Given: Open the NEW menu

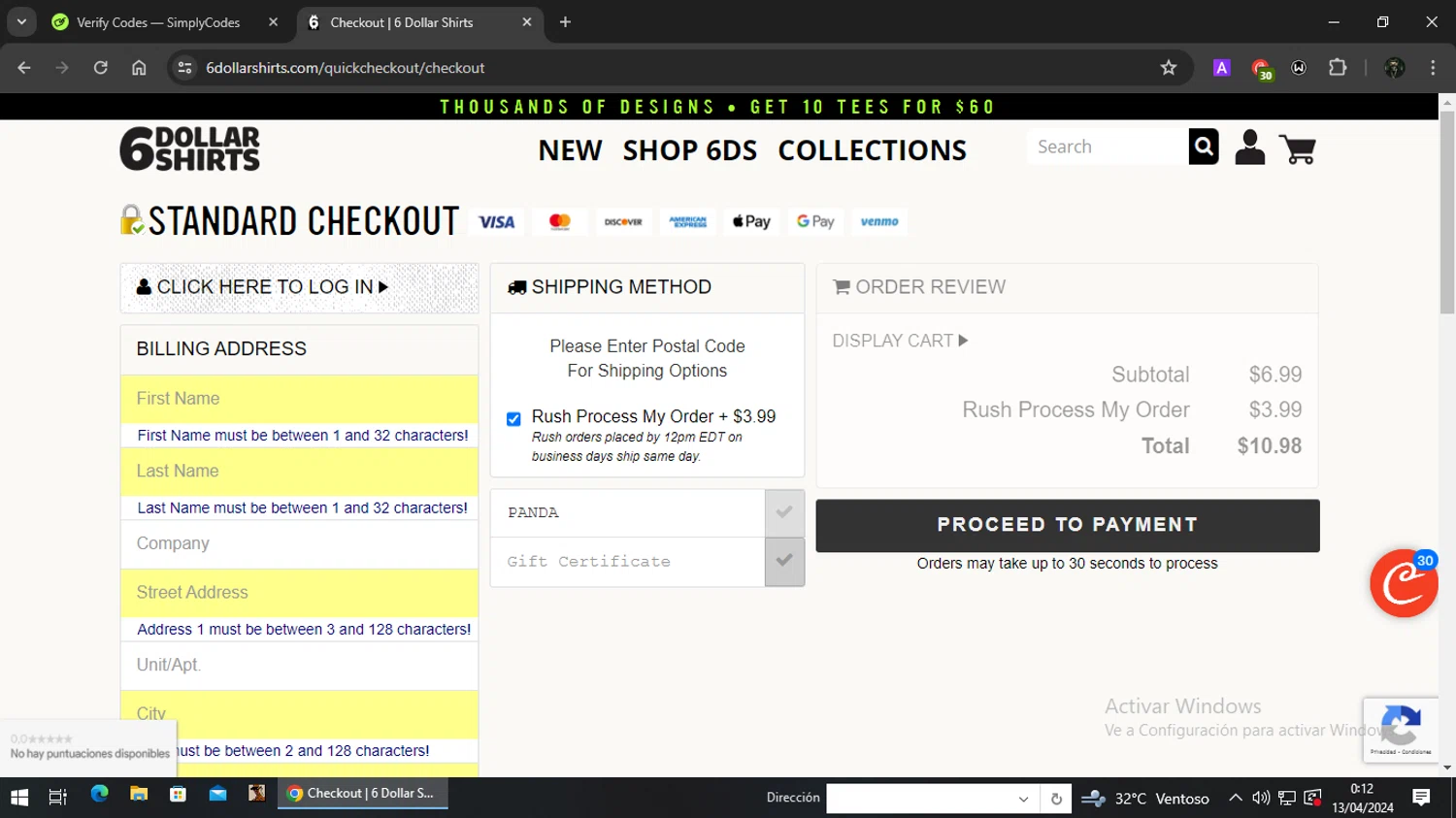Looking at the screenshot, I should 571,150.
